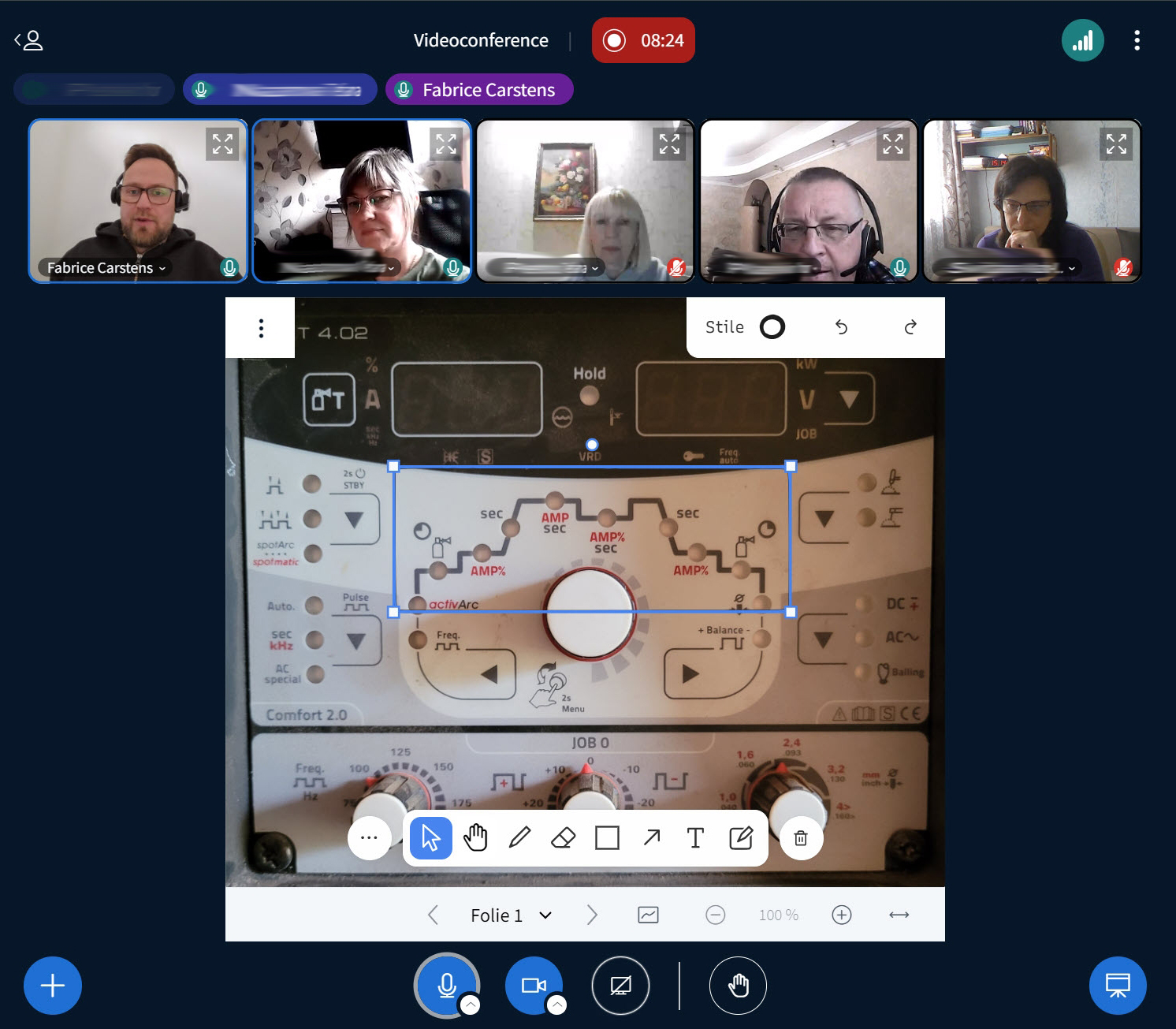Choose the hand pan tool
1176x1029 pixels.
coord(475,837)
